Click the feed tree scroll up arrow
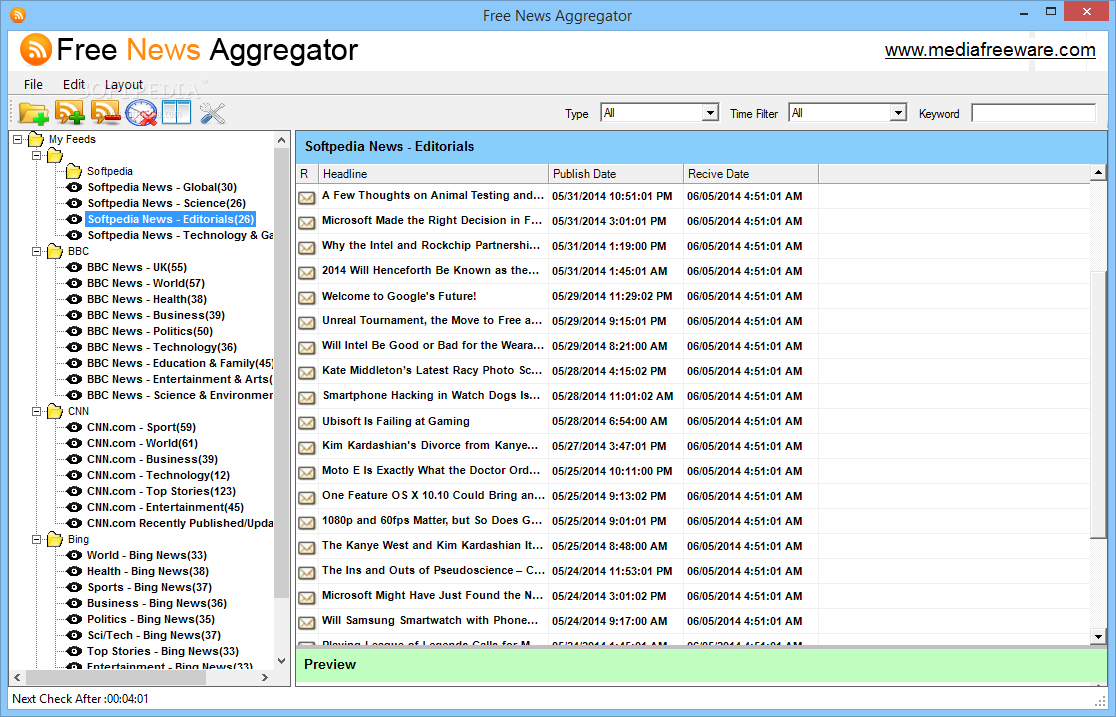1116x717 pixels. [281, 140]
